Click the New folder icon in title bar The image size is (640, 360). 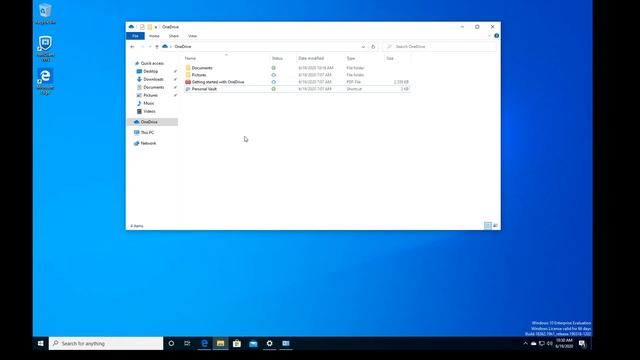pos(150,27)
